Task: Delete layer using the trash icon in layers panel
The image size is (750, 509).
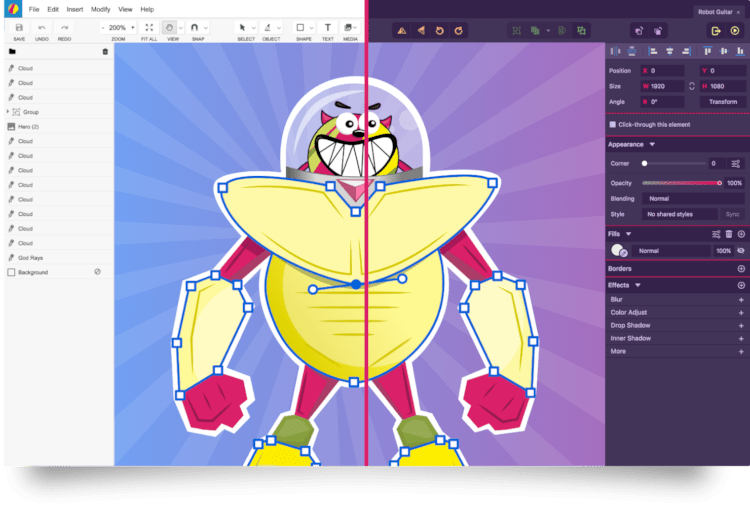Action: tap(105, 51)
